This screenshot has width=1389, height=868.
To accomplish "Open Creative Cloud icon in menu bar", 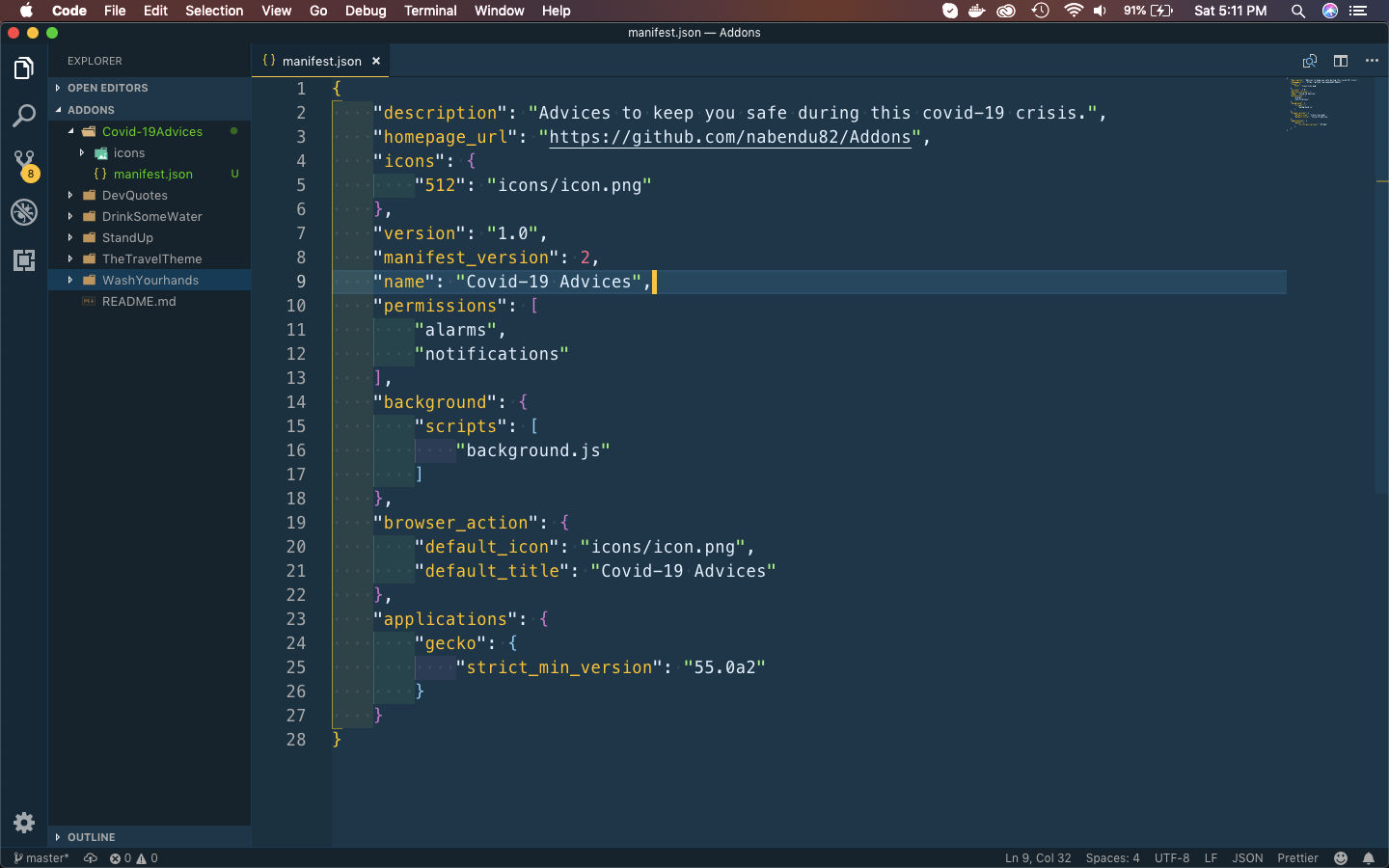I will [1007, 11].
